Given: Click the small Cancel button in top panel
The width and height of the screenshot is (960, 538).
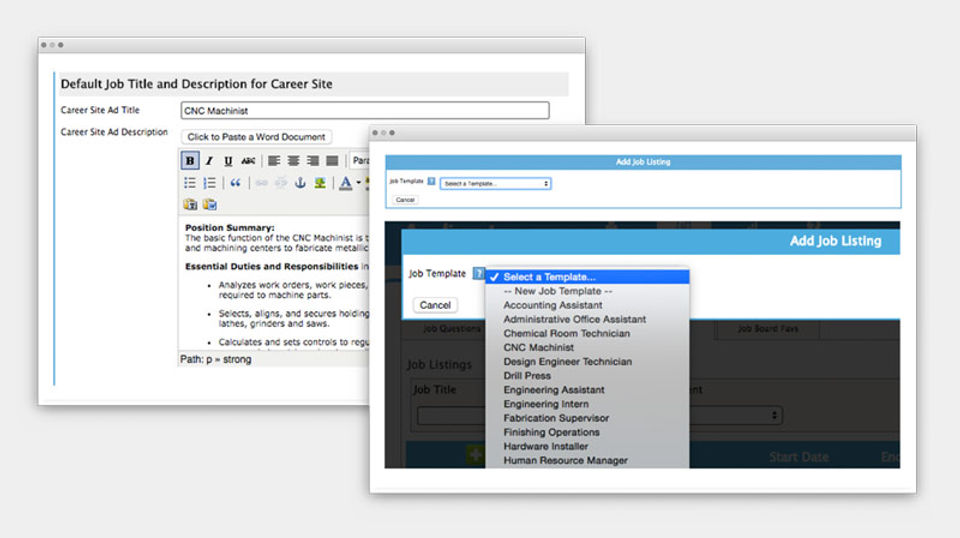Looking at the screenshot, I should click(x=405, y=200).
